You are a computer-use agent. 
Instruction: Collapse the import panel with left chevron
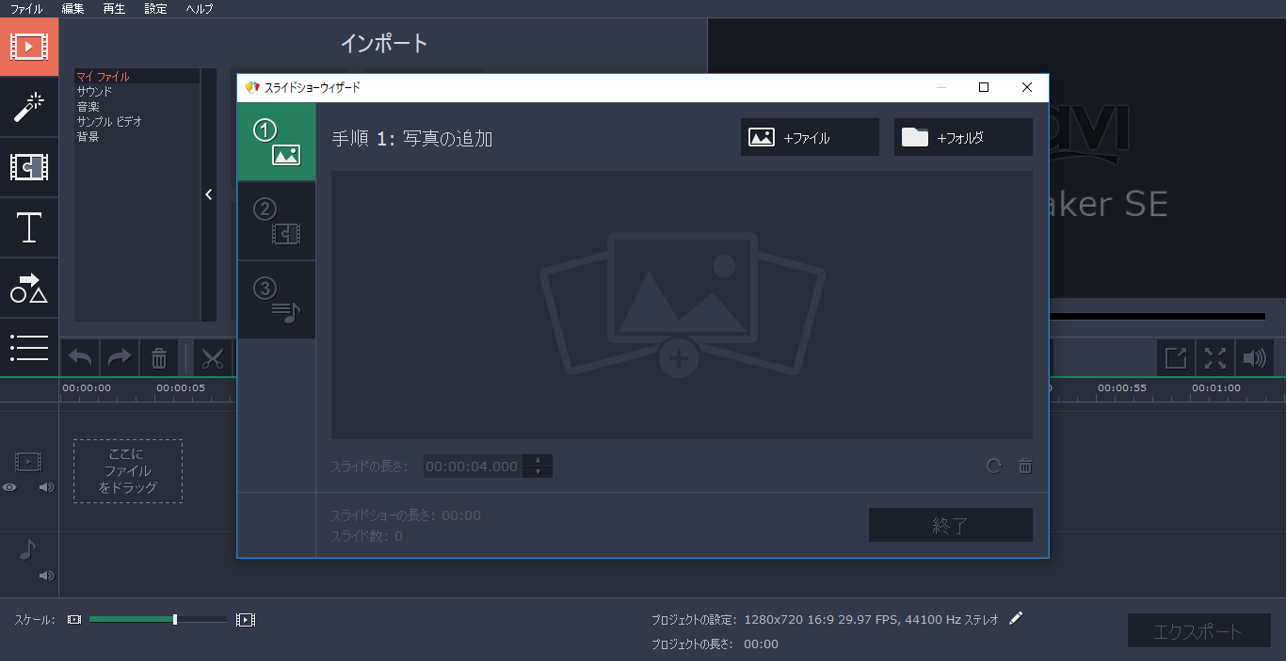[x=208, y=195]
